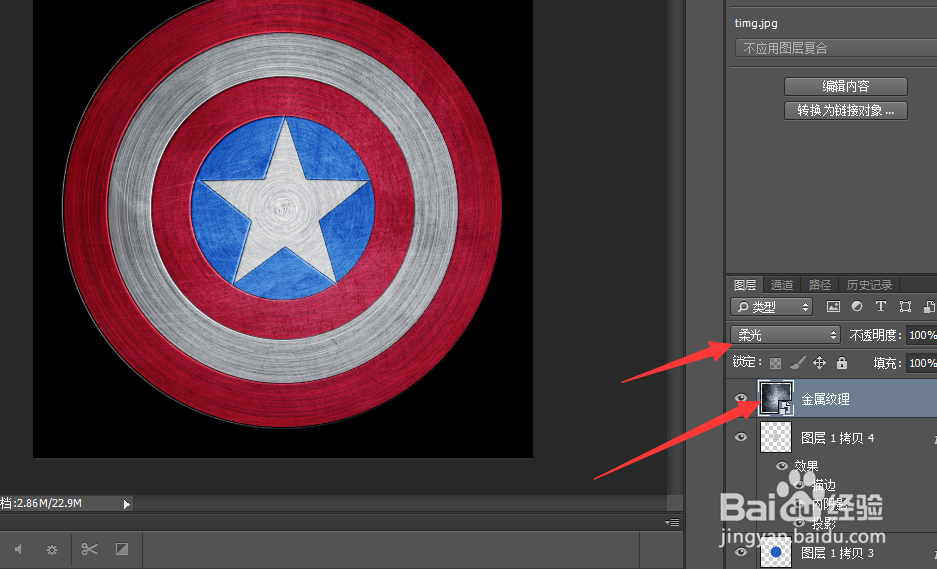Image resolution: width=937 pixels, height=569 pixels.
Task: Toggle 效果 effects visibility eye
Action: click(x=782, y=466)
